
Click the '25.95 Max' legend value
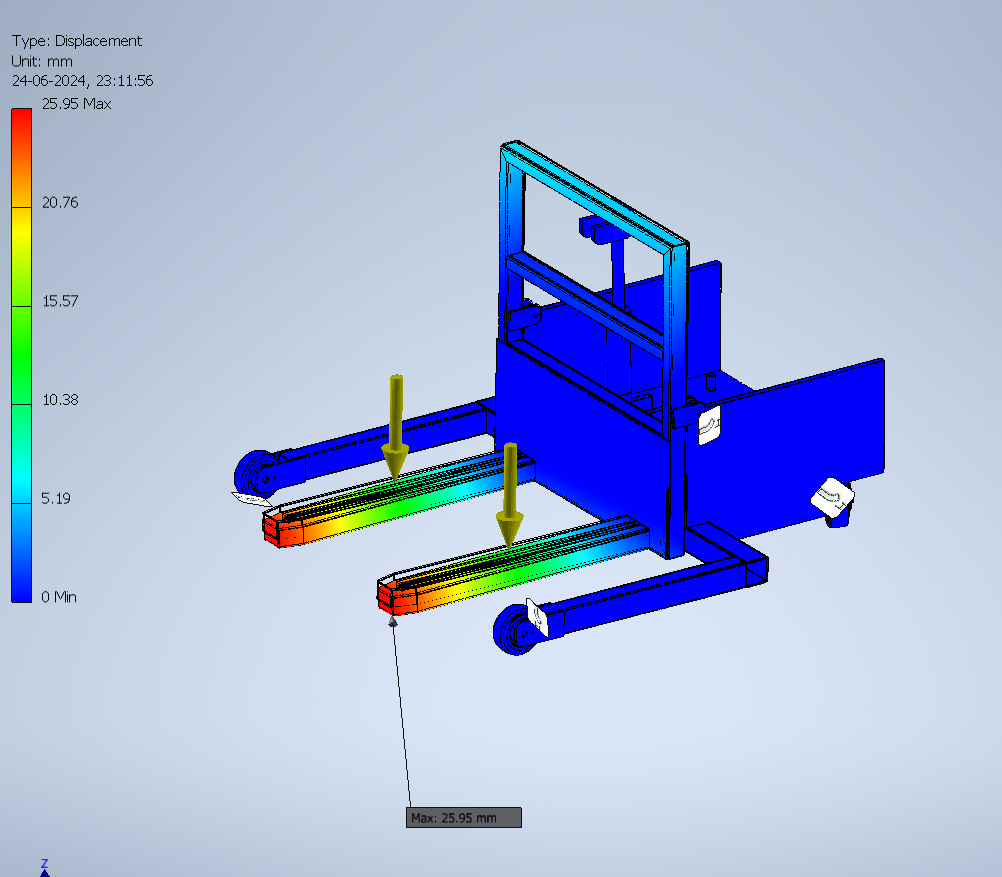click(x=76, y=104)
